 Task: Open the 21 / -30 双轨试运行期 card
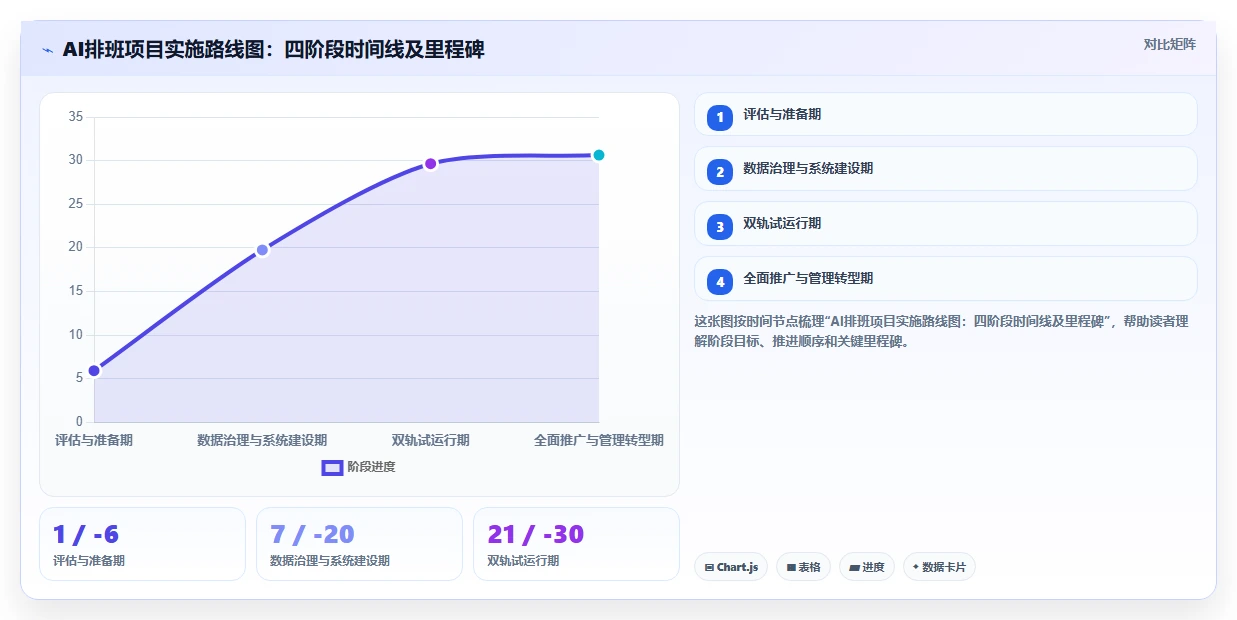[576, 544]
